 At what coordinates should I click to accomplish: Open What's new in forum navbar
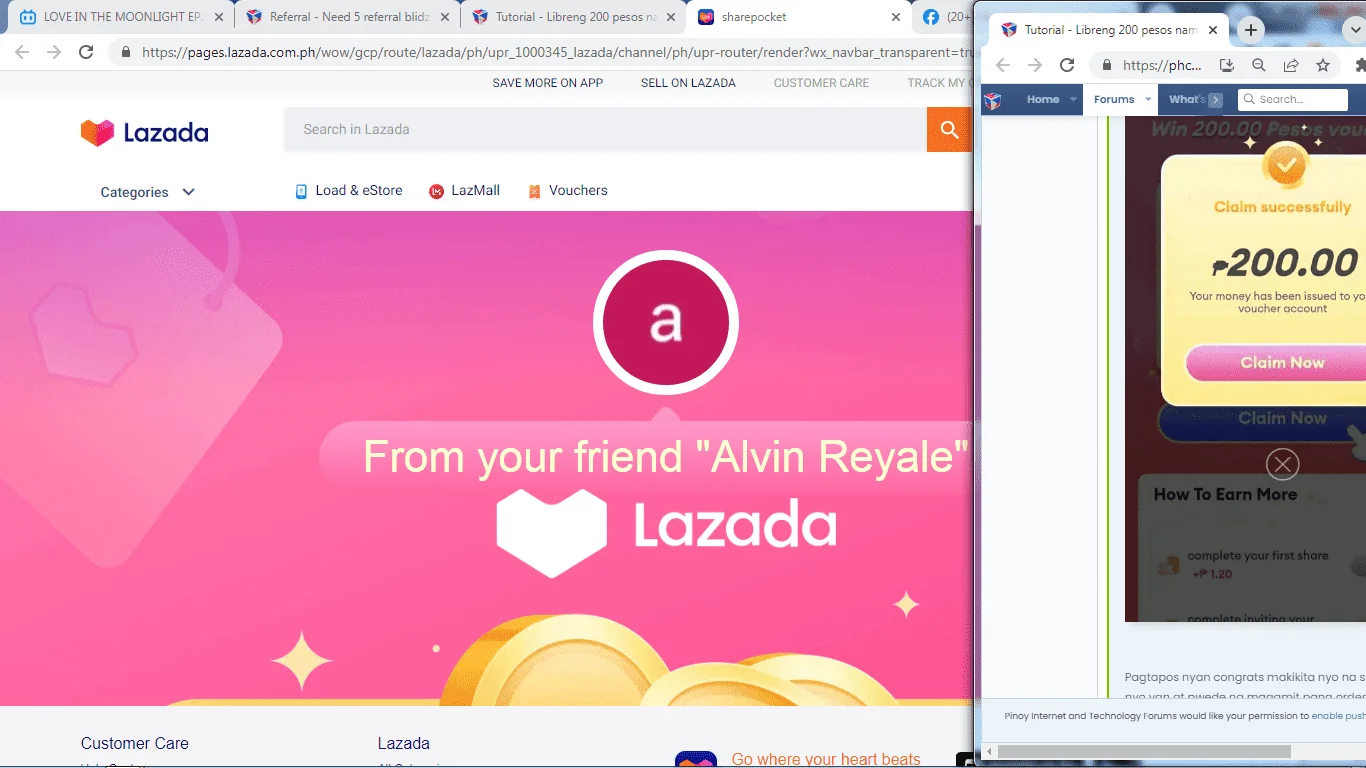click(x=1186, y=100)
